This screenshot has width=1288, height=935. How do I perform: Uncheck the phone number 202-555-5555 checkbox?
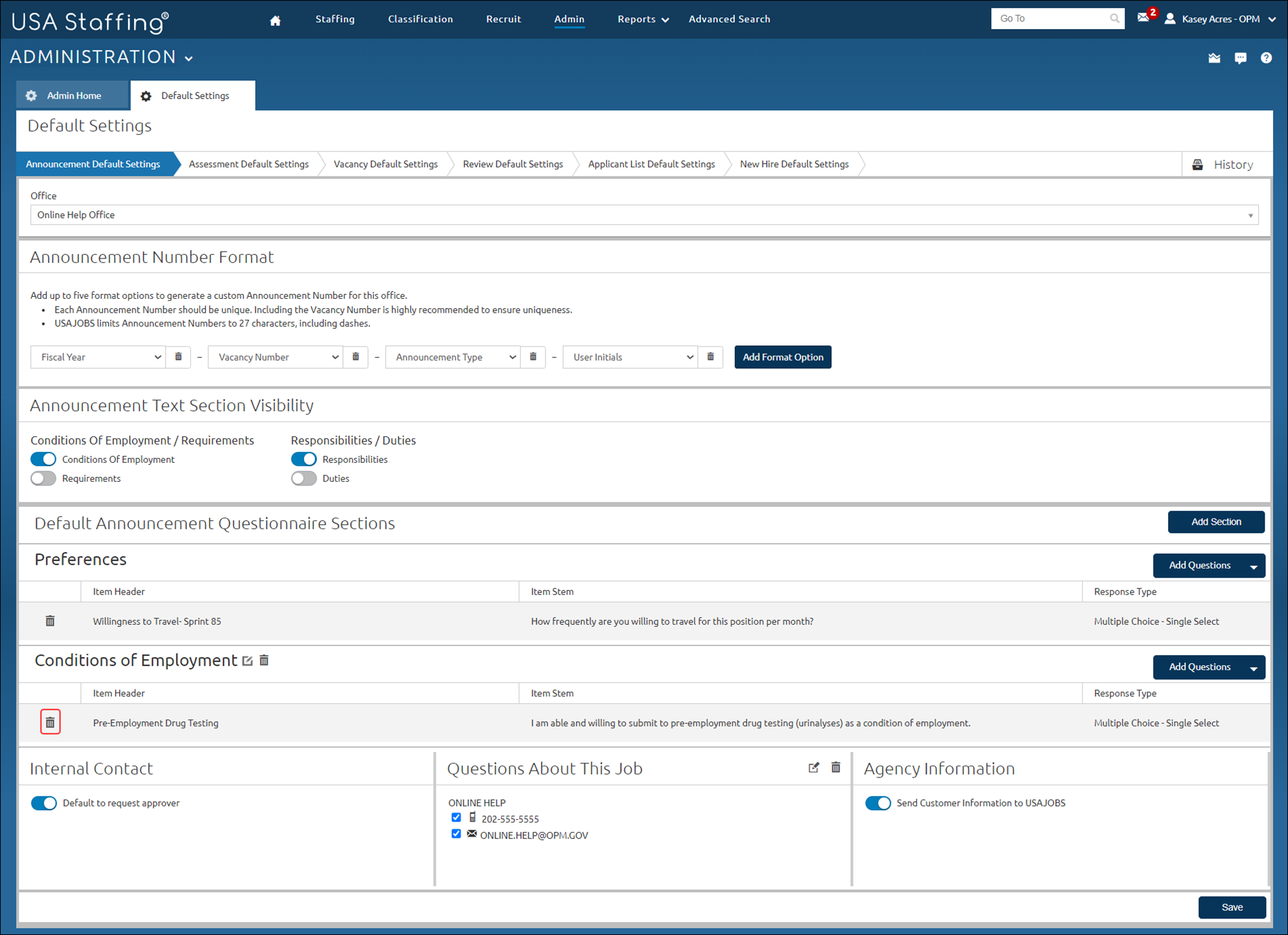click(x=456, y=817)
